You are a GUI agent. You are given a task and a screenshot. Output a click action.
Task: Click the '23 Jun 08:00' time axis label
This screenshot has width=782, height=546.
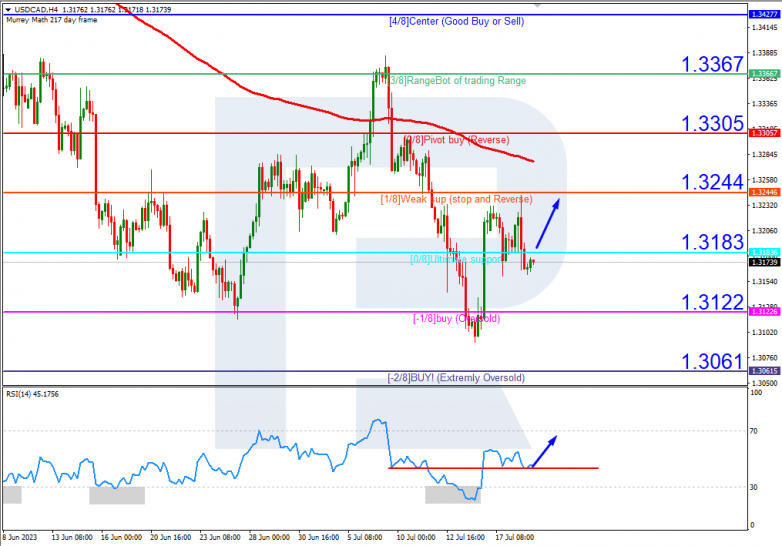click(220, 537)
